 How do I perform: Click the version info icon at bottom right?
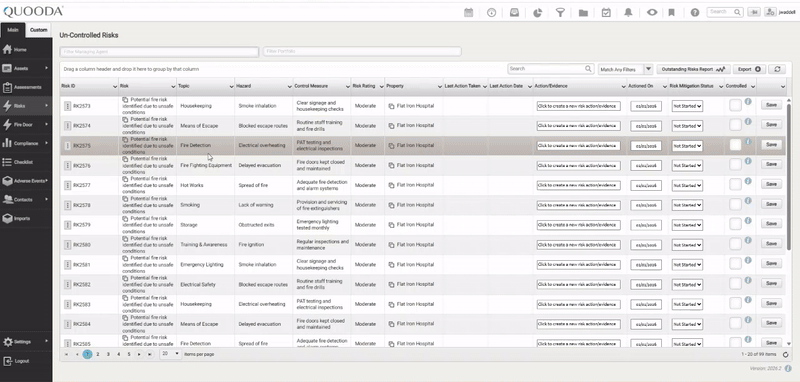(x=788, y=368)
